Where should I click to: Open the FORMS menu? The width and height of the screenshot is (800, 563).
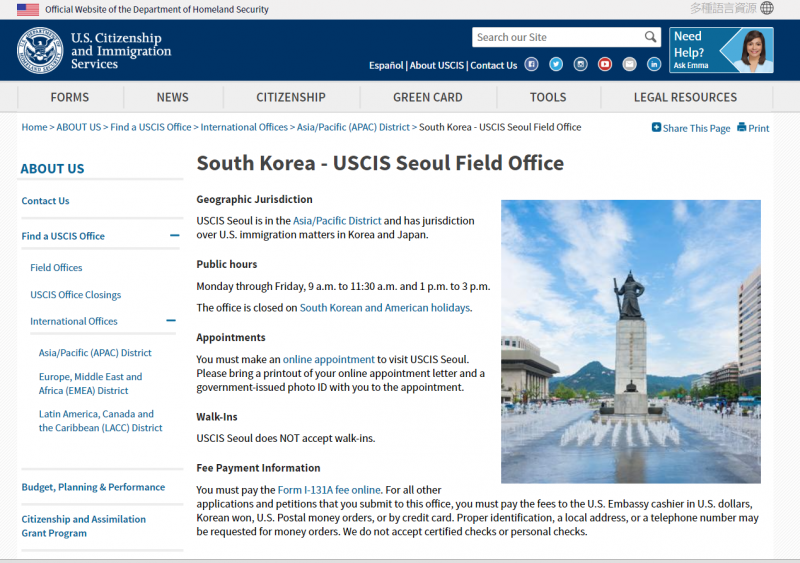tap(70, 97)
